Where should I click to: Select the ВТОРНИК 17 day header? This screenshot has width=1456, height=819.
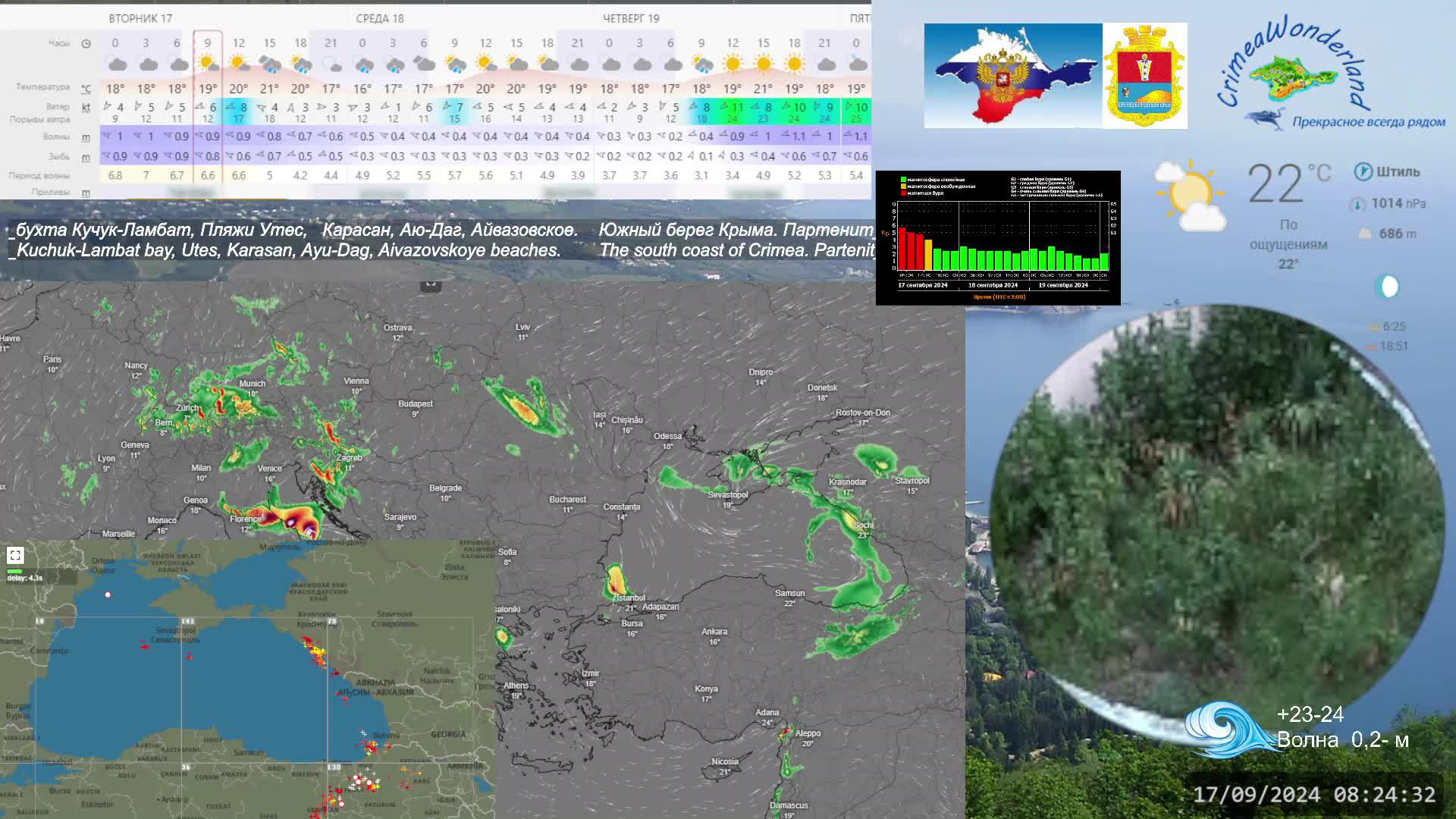coord(140,18)
